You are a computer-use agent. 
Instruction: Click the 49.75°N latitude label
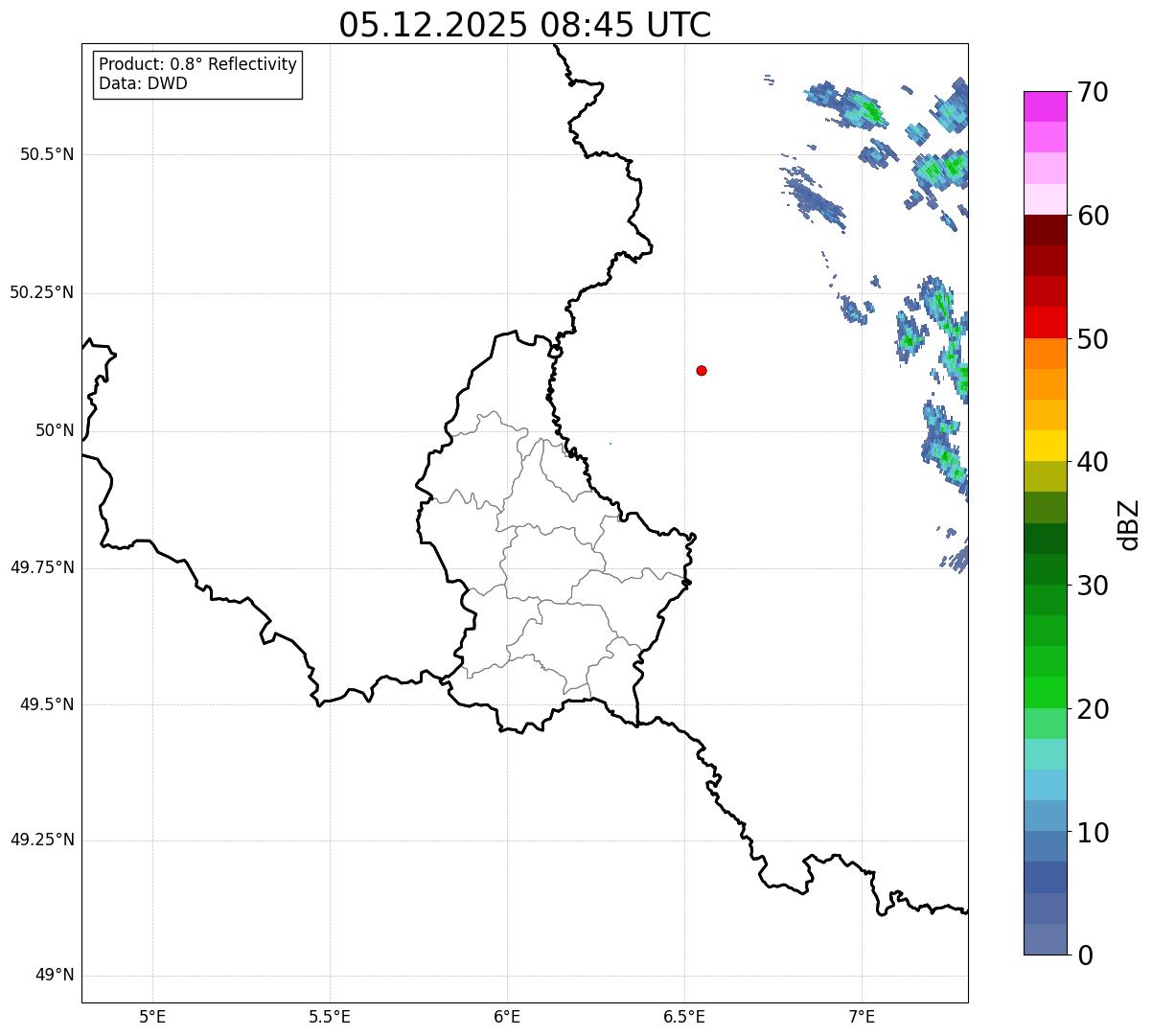pyautogui.click(x=42, y=567)
